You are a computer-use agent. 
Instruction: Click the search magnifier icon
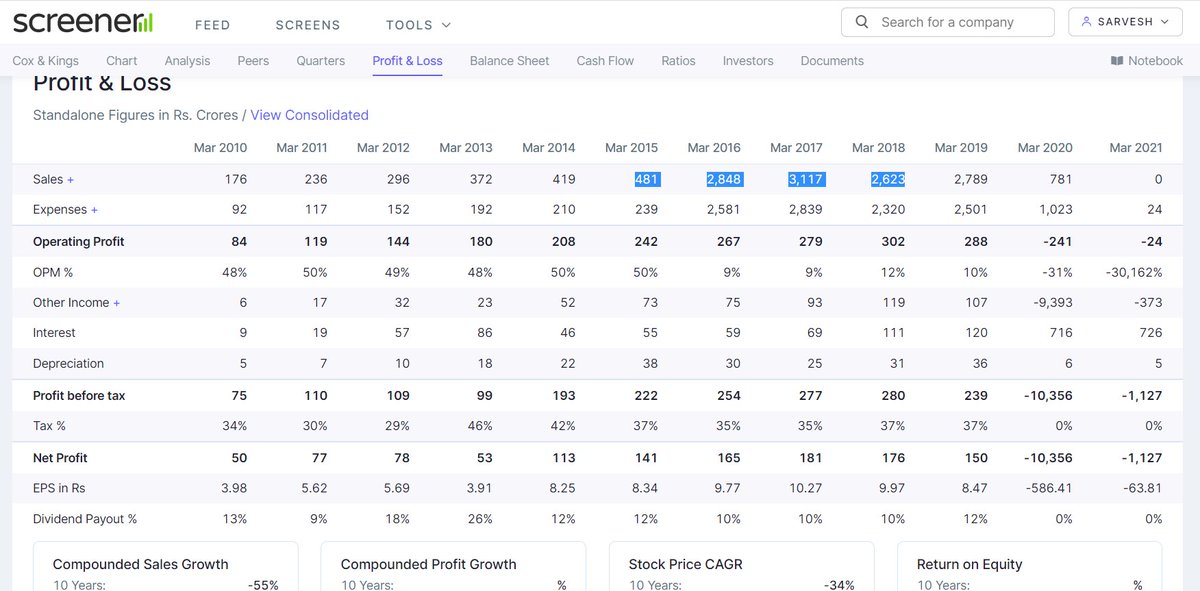click(861, 22)
